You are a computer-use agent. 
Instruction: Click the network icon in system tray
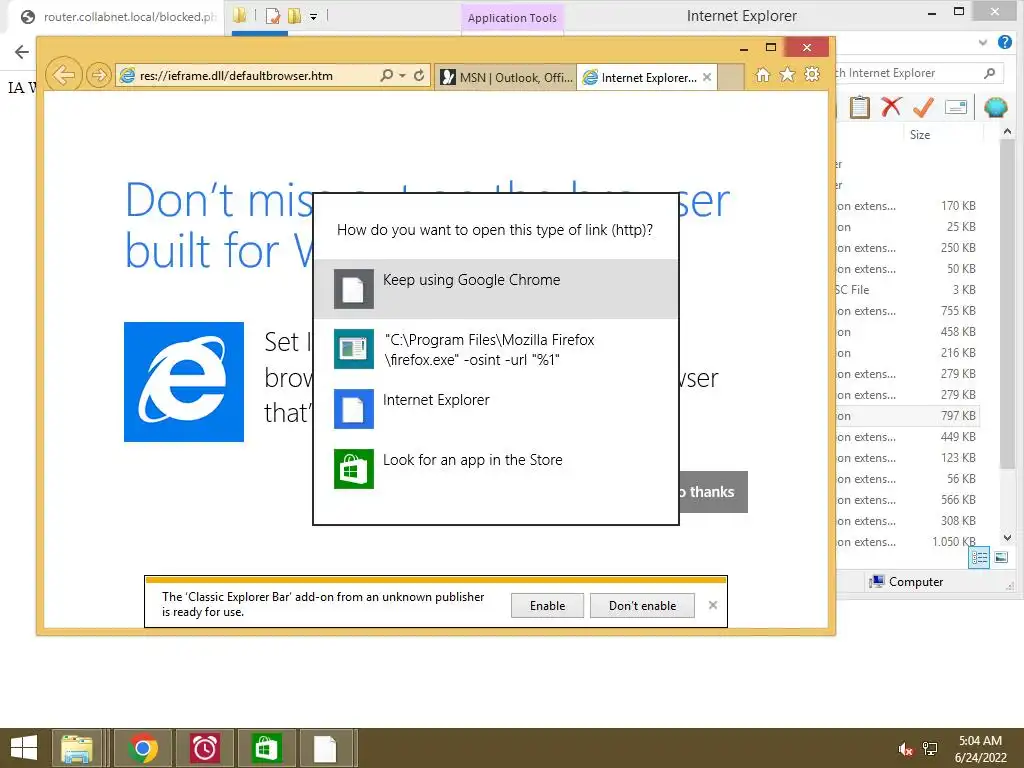[930, 749]
